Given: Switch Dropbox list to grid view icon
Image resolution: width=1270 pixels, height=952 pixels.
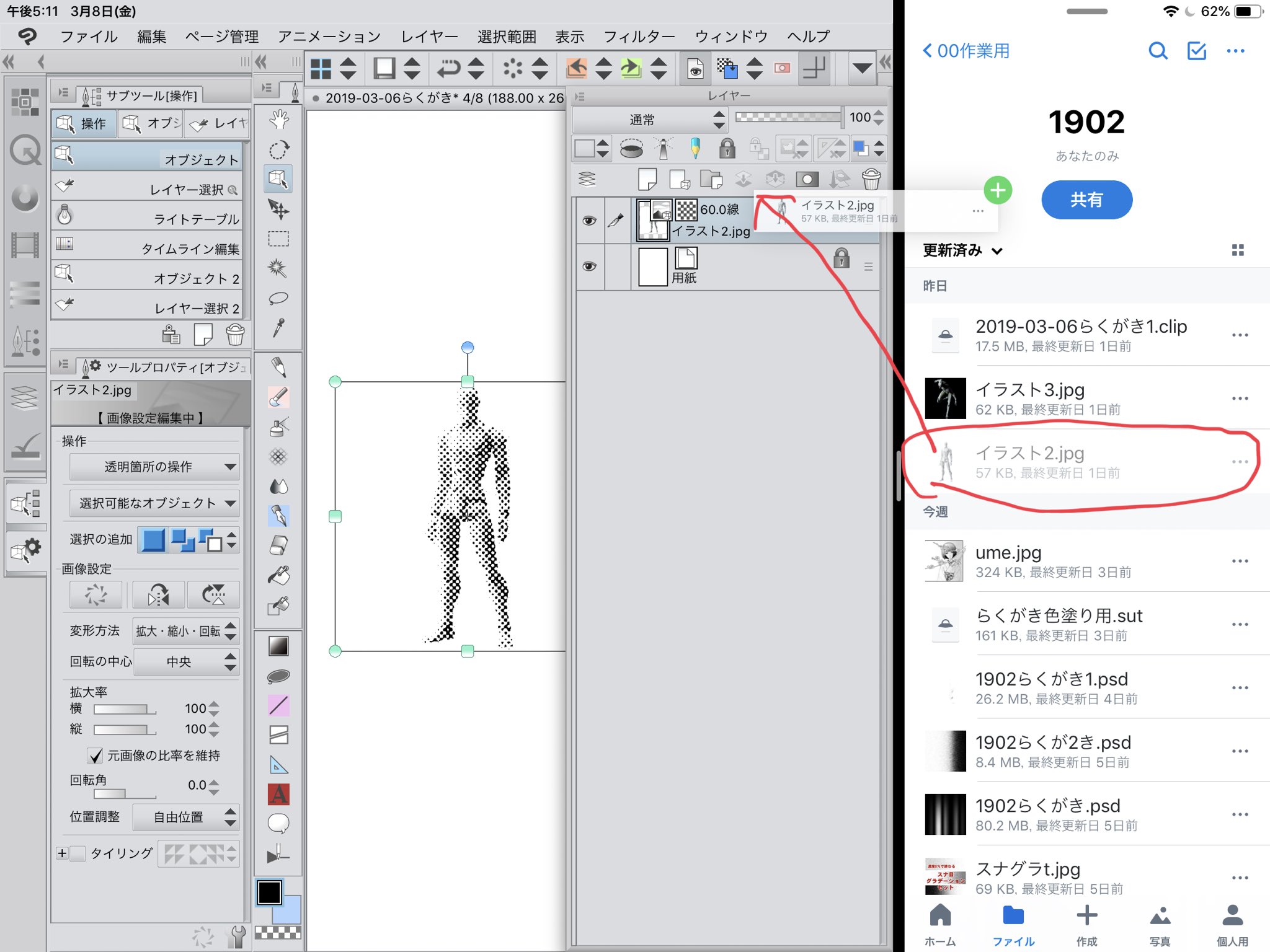Looking at the screenshot, I should (1238, 250).
